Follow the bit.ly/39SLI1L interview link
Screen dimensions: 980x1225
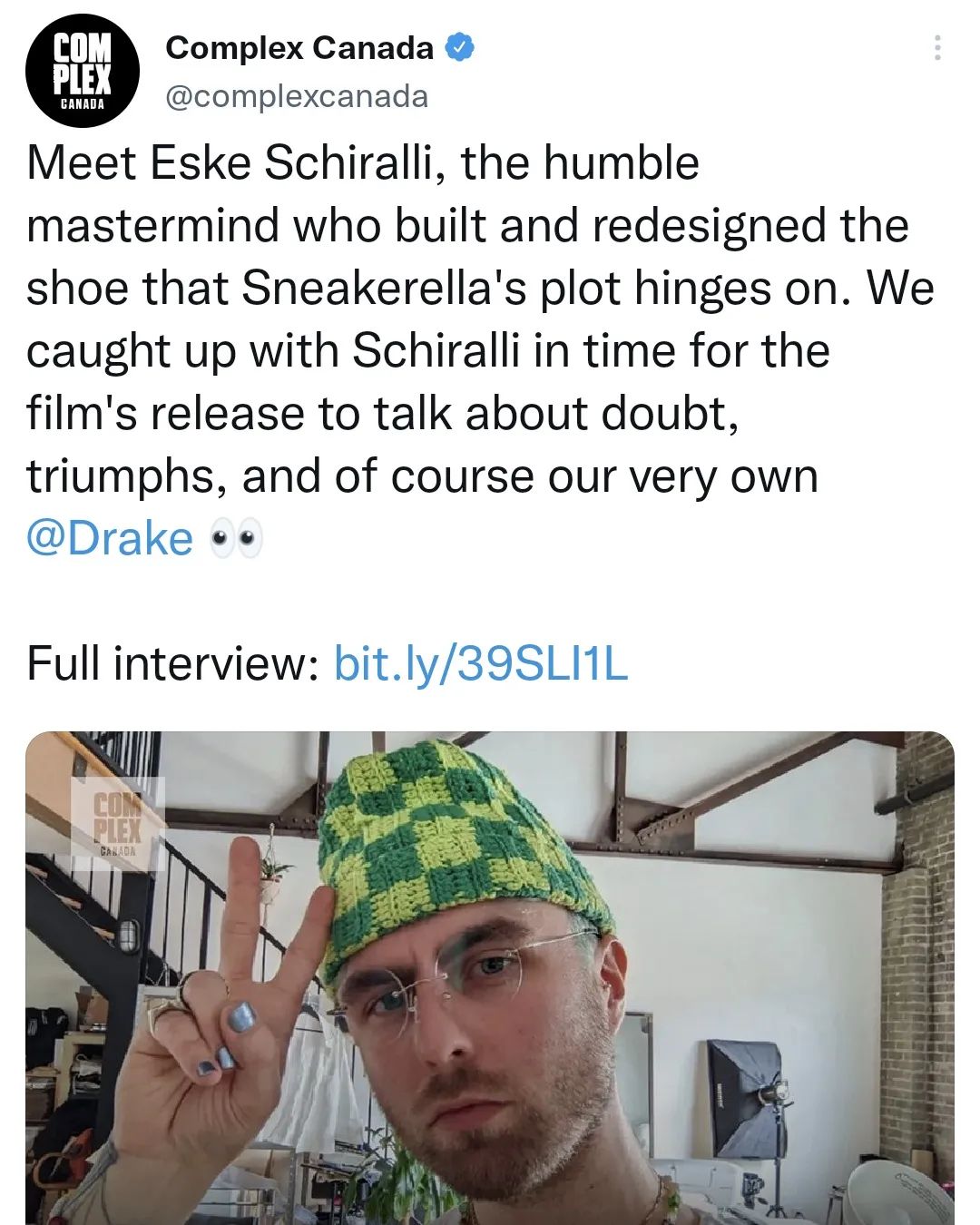[481, 663]
